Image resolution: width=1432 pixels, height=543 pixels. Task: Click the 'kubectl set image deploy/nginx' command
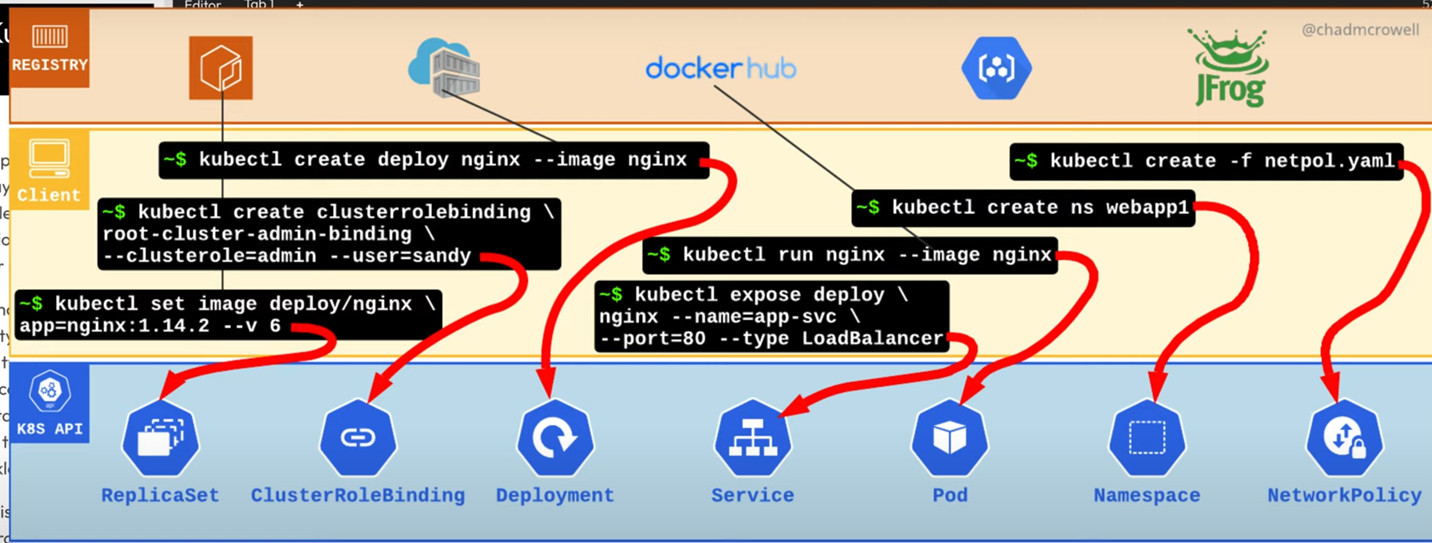click(228, 314)
